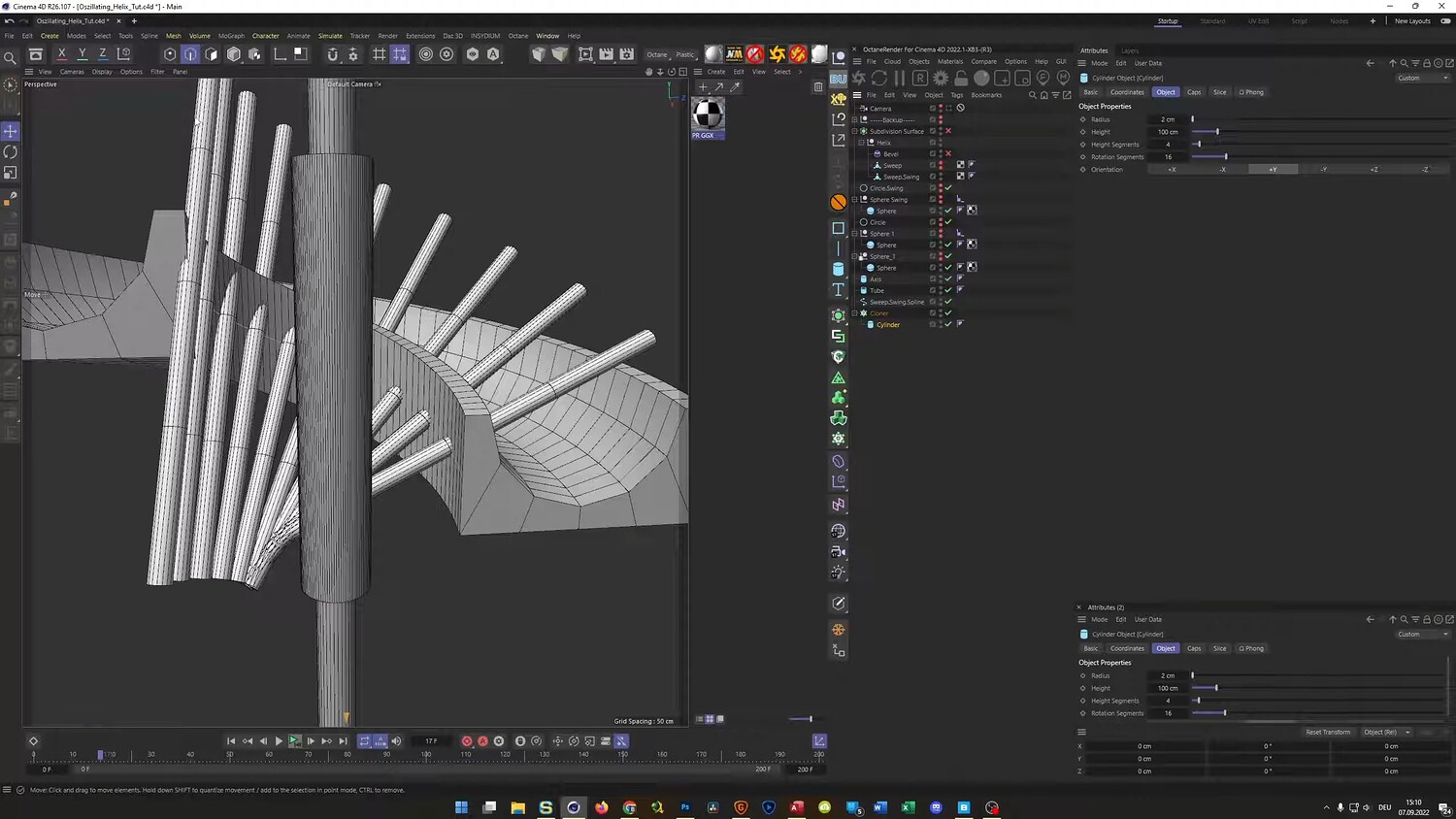Toggle the coordinate system icon
Screen dimensions: 1456x819
pyautogui.click(x=124, y=54)
